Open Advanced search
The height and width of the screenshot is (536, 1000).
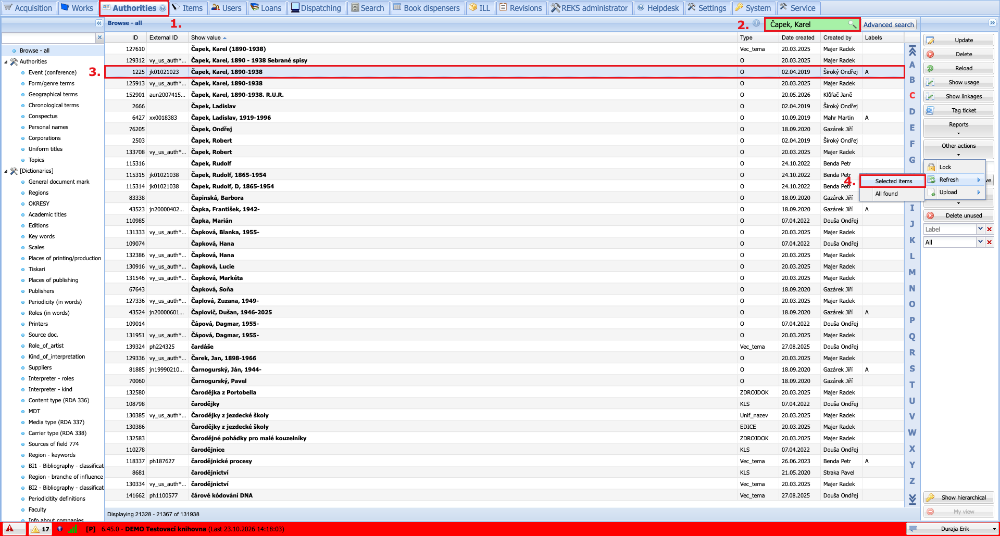889,24
